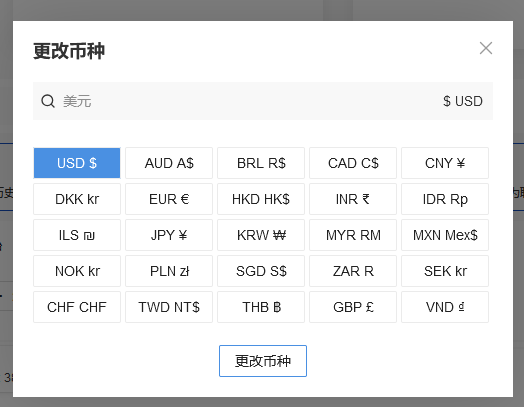Pick VND ₫ currency option
Screen dimensions: 524x407
point(445,307)
